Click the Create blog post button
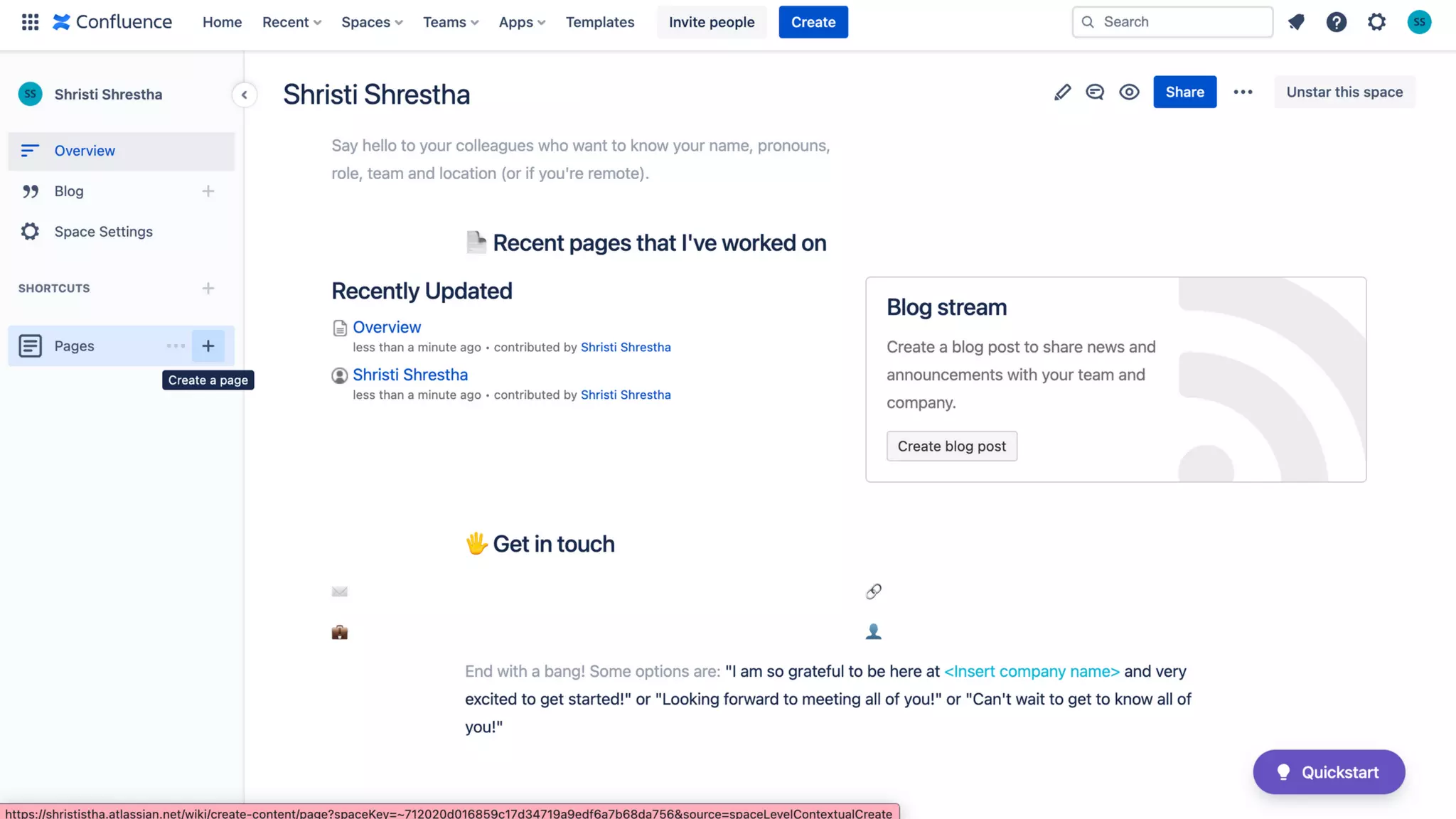1456x819 pixels. click(x=951, y=446)
